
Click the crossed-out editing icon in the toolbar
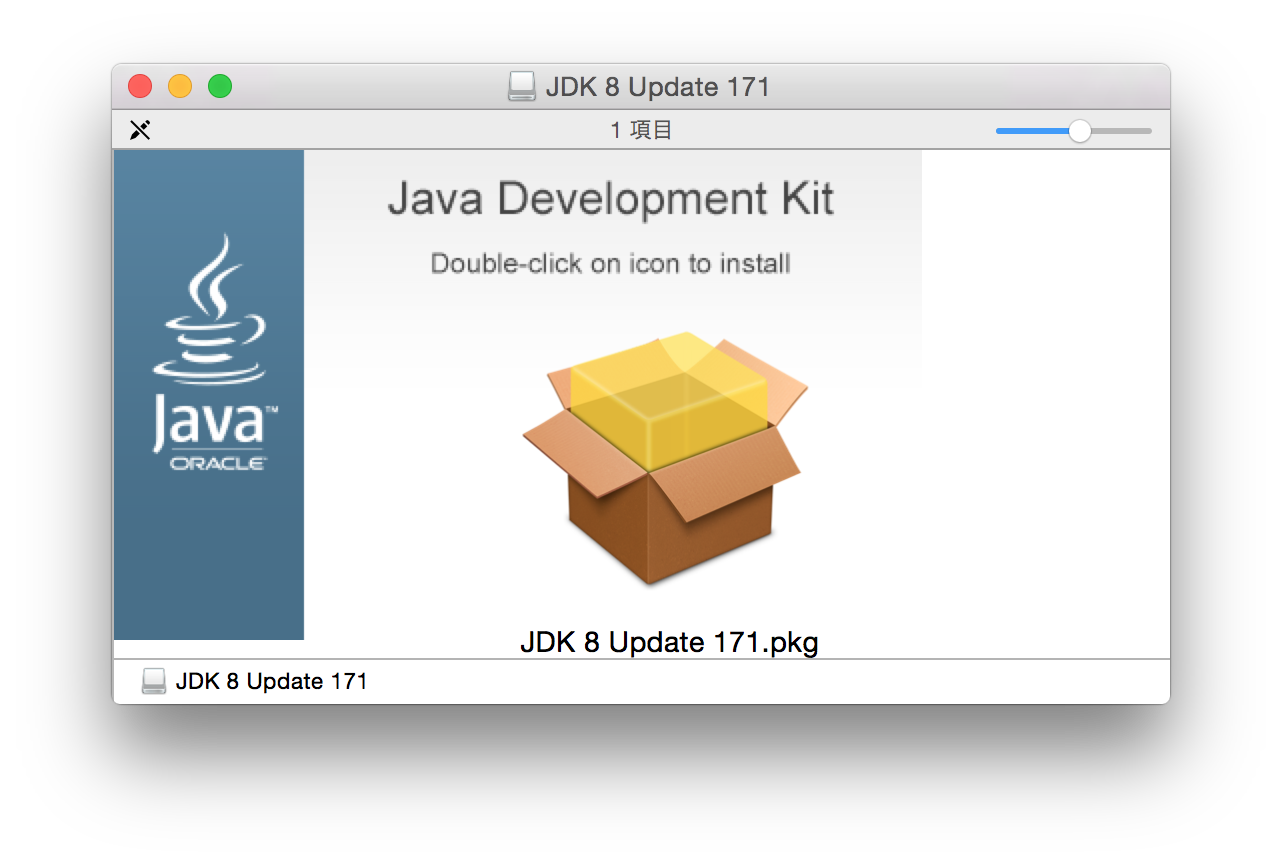point(140,129)
